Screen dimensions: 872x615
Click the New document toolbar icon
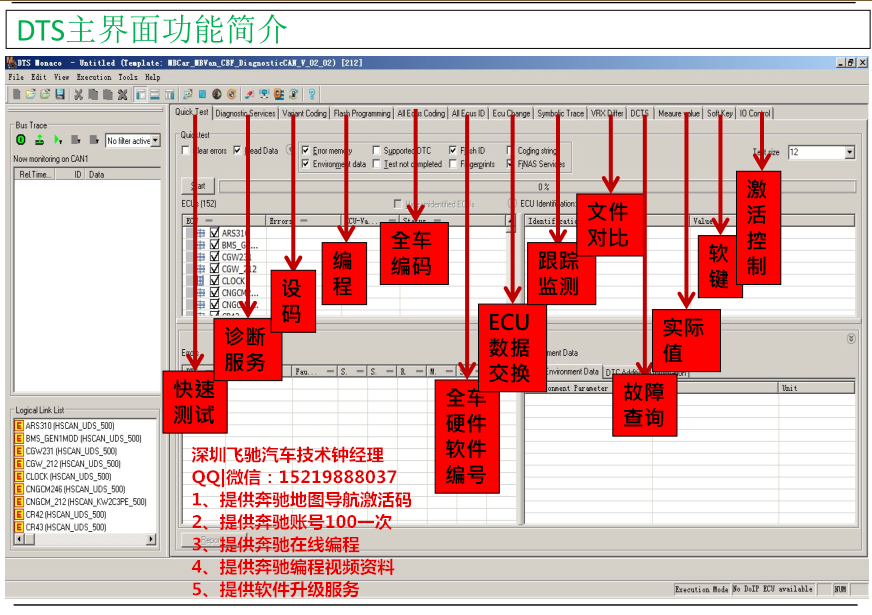pyautogui.click(x=17, y=95)
